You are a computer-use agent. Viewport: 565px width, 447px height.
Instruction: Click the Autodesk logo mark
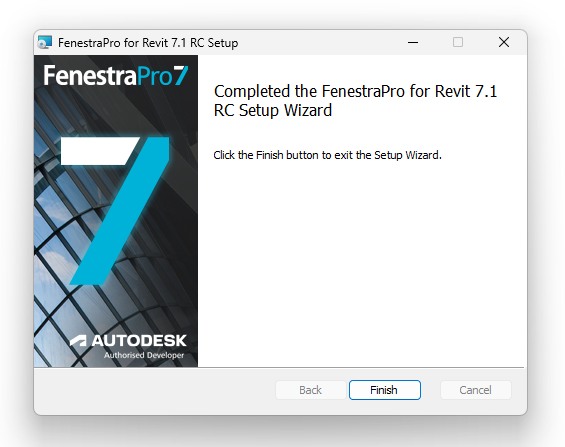point(78,340)
